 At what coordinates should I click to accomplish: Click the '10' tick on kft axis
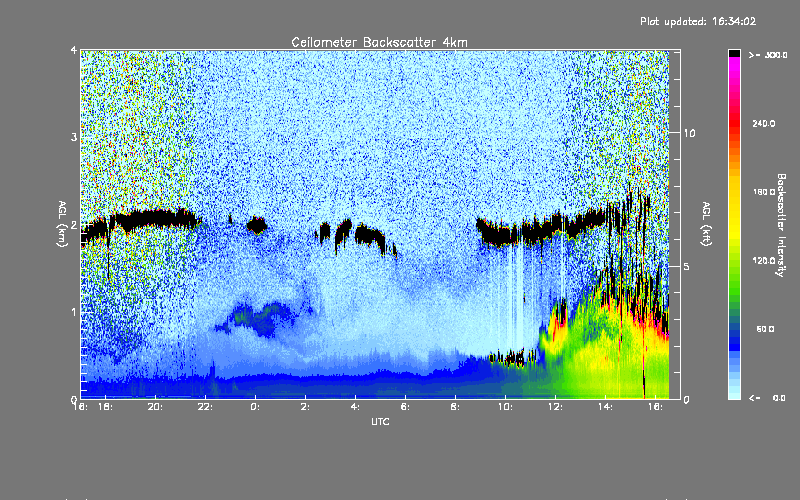tap(689, 133)
